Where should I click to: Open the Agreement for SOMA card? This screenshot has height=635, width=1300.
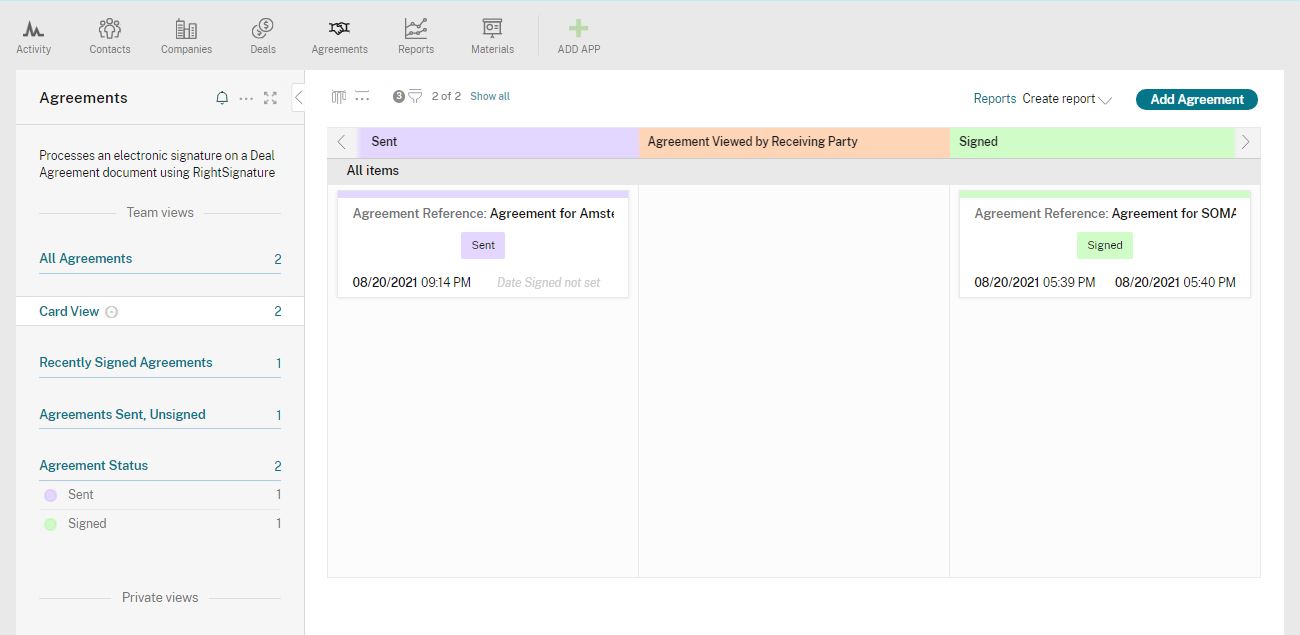pos(1104,244)
